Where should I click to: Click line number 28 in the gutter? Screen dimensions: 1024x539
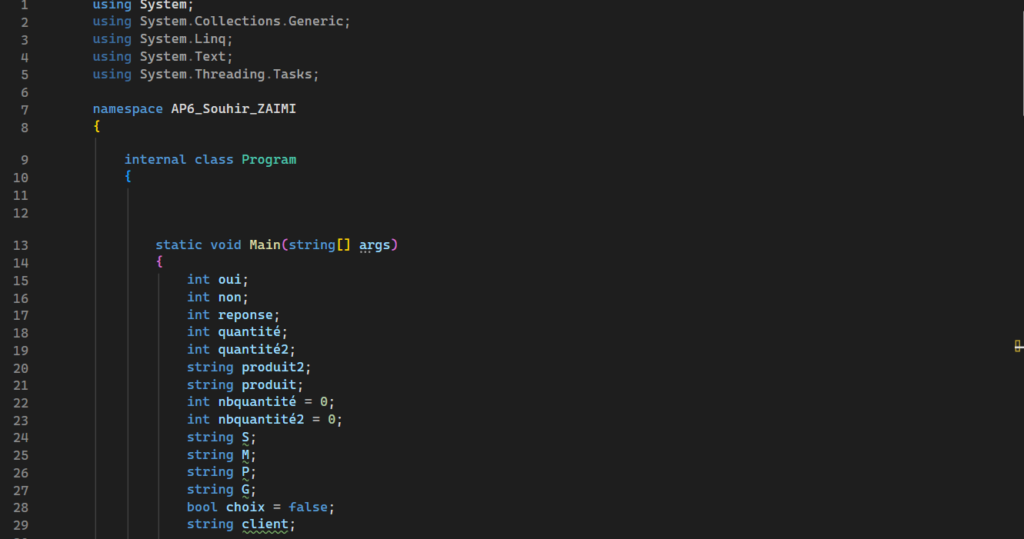click(22, 507)
